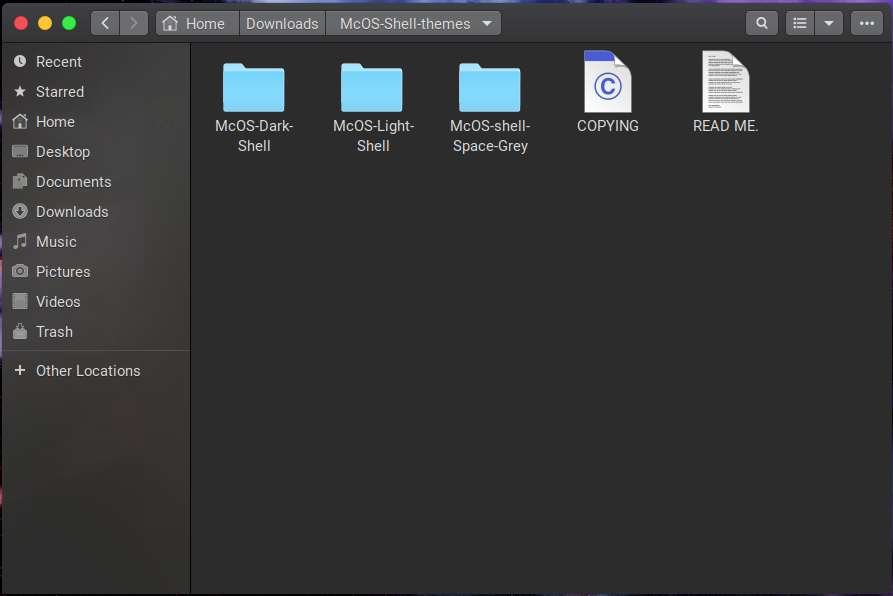The image size is (893, 596).
Task: Click the COPYING file name label
Action: pos(608,126)
